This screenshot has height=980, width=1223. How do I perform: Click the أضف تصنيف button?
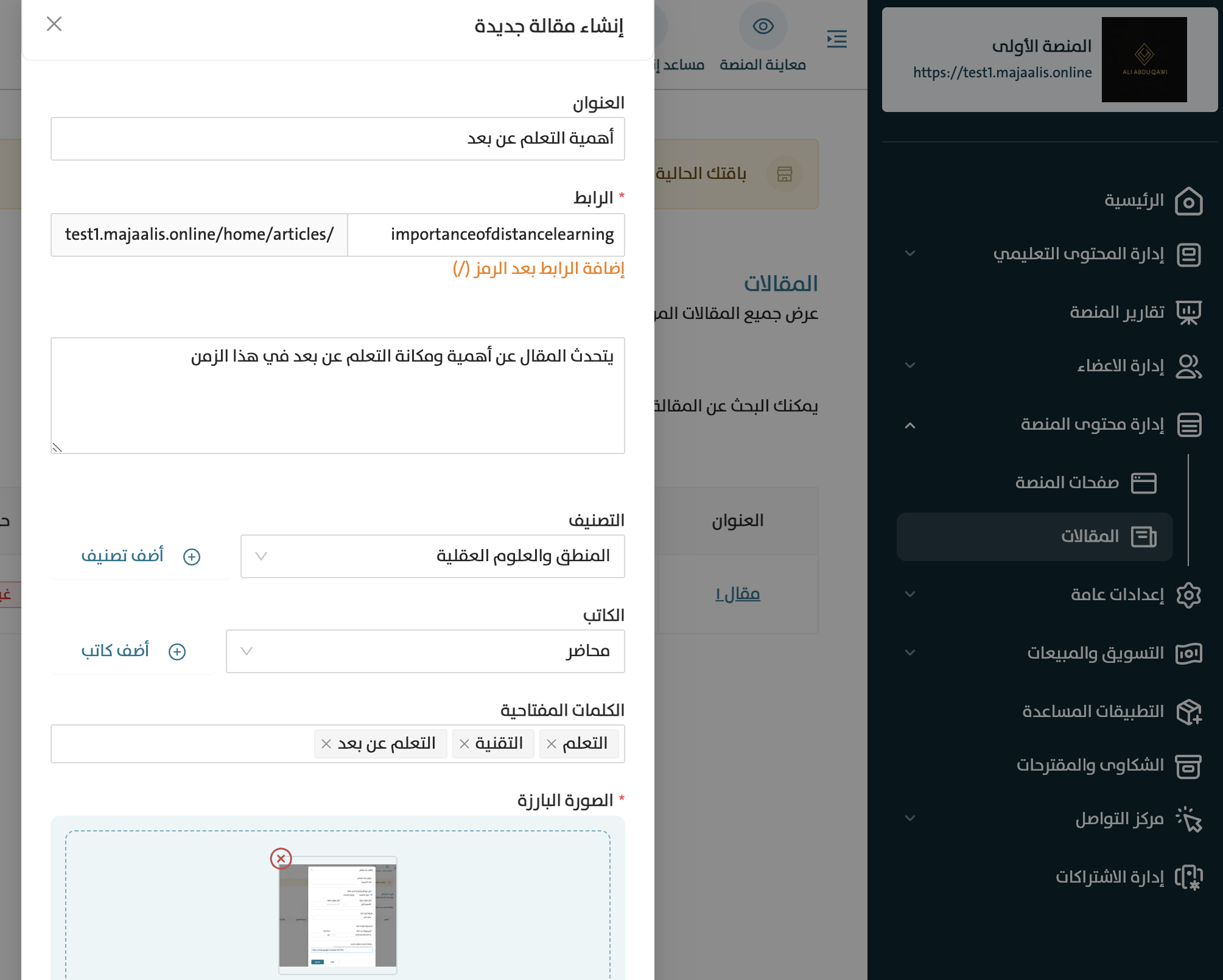point(140,556)
